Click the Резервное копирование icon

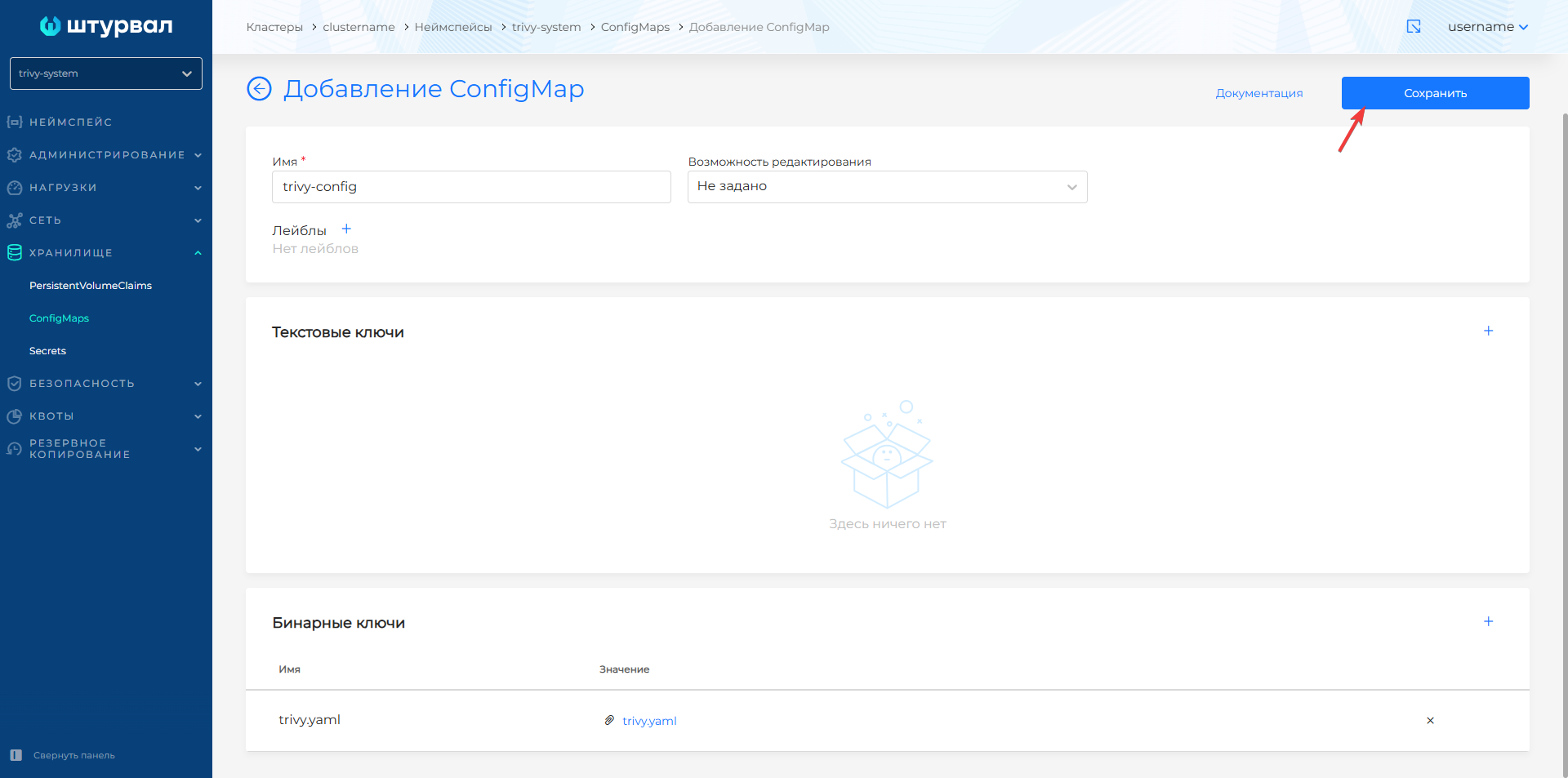[14, 448]
